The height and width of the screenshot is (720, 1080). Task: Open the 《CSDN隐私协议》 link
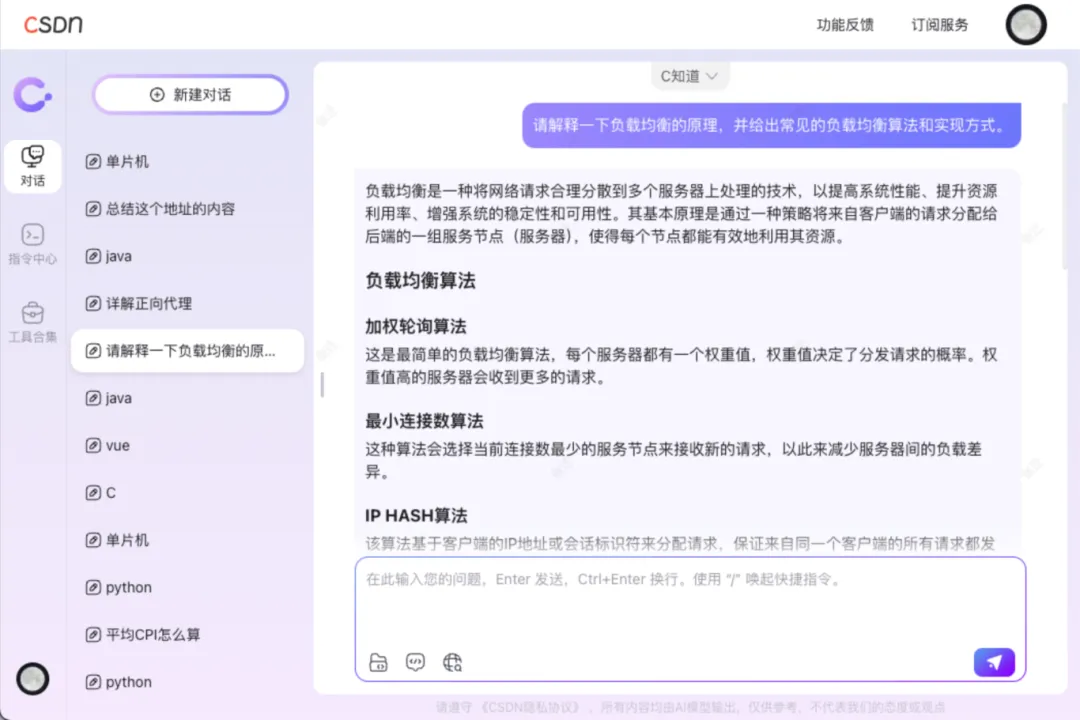click(529, 707)
